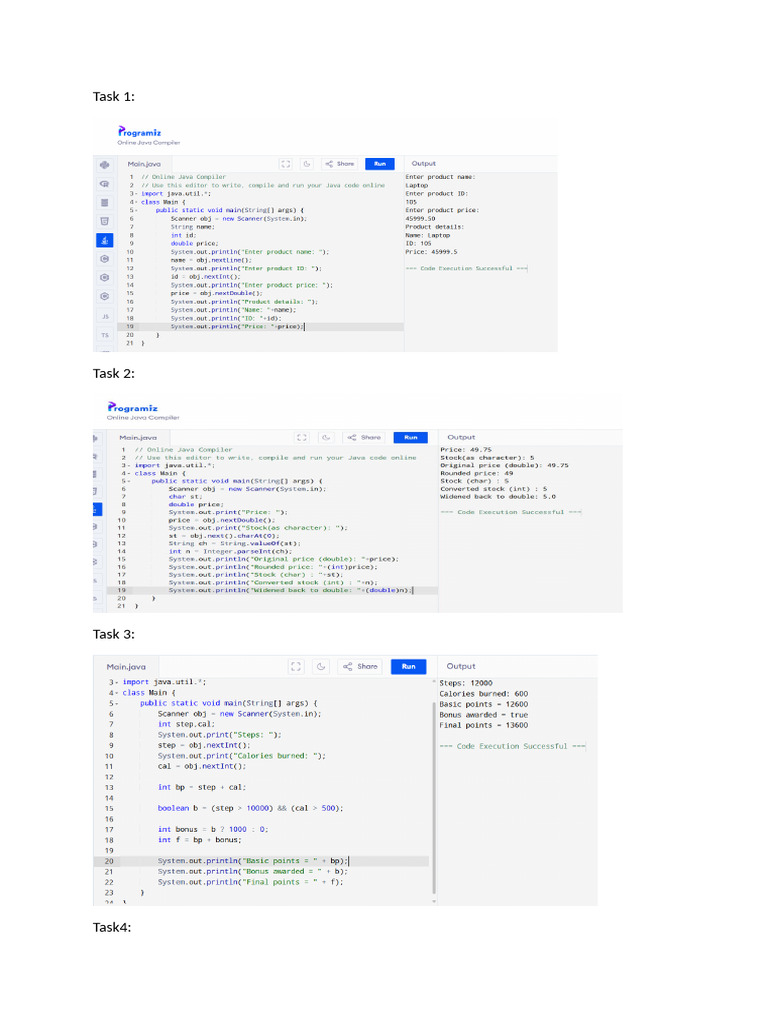Viewport: 768px width, 1024px height.
Task: Select the JS icon in Task 1 sidebar
Action: 104,316
